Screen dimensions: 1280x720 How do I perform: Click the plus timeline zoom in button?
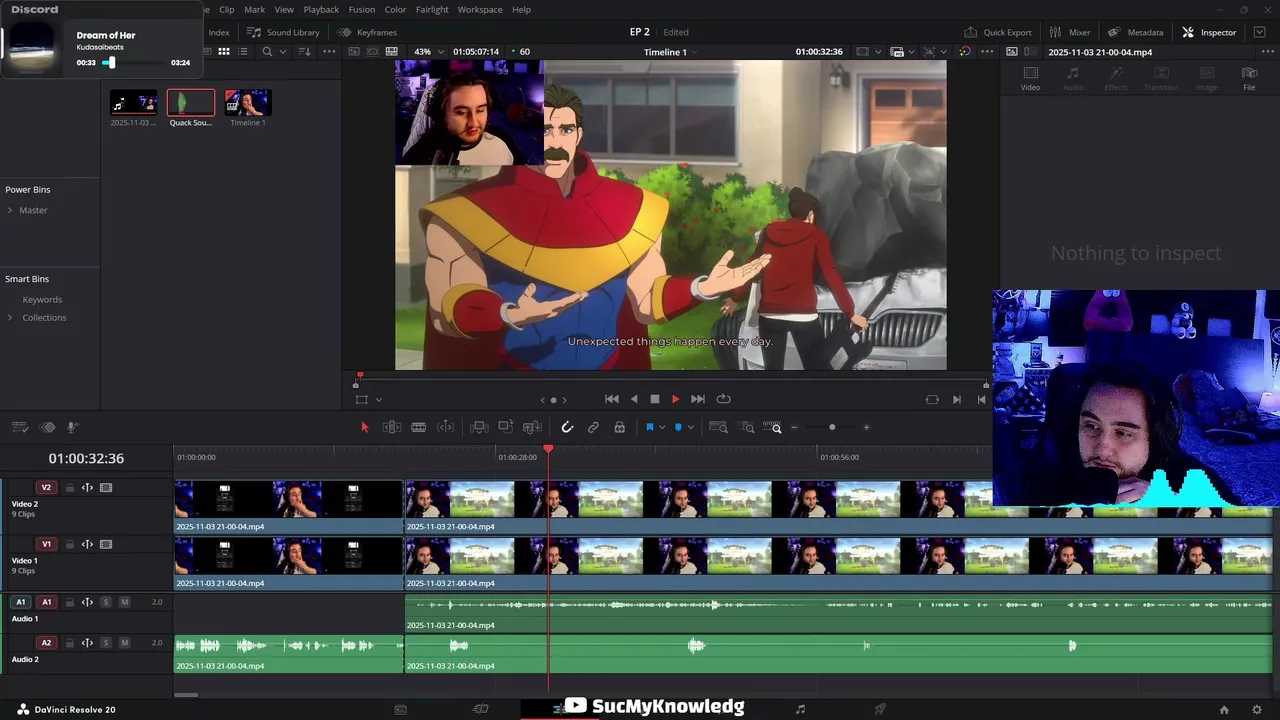(x=866, y=428)
